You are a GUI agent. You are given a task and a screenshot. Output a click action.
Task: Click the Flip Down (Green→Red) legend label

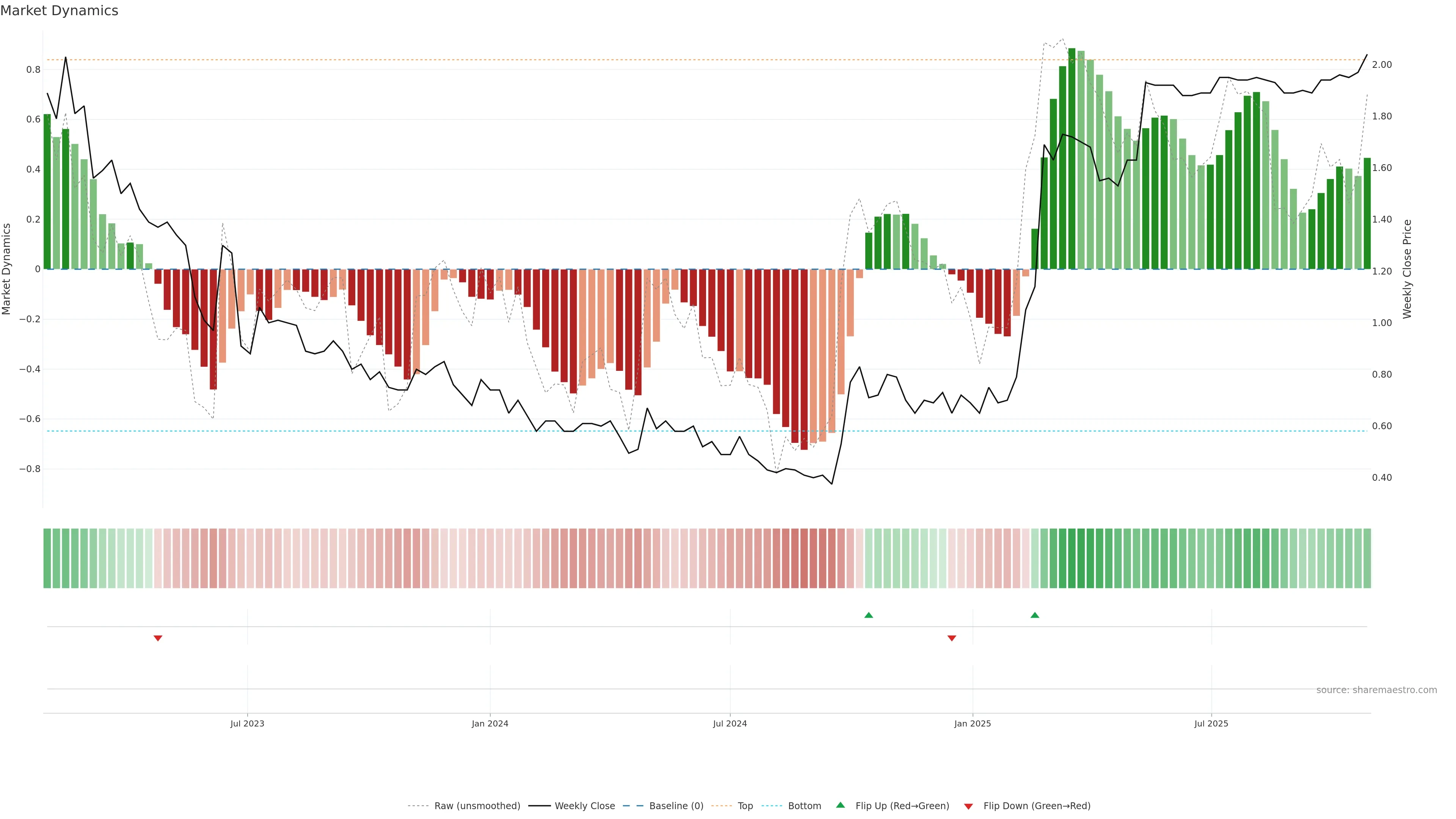pyautogui.click(x=1037, y=806)
